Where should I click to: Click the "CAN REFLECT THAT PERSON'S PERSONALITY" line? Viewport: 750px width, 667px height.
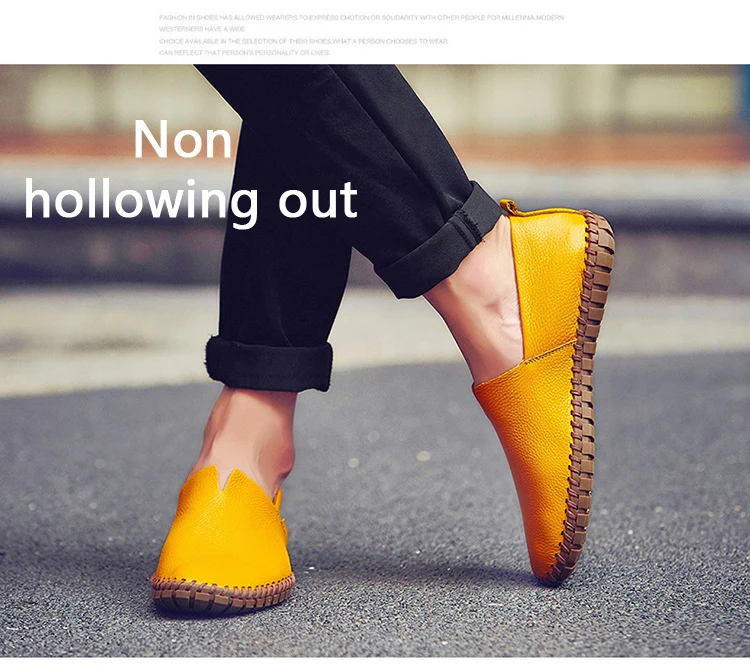tap(244, 53)
